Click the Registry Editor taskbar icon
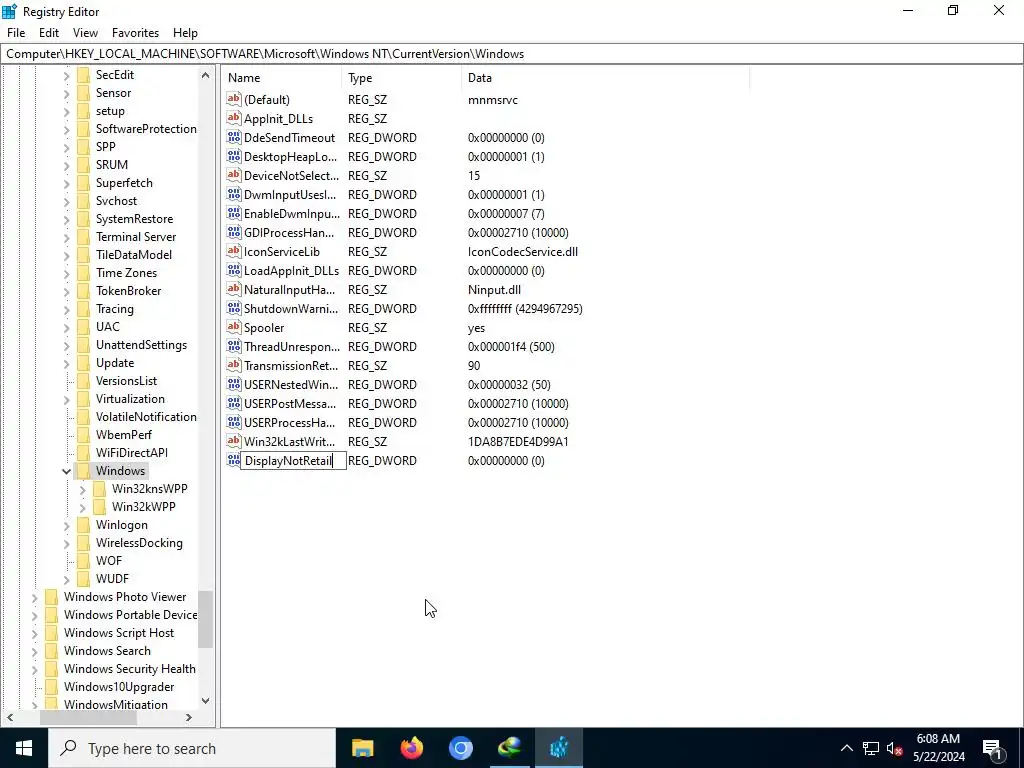This screenshot has width=1024, height=768. click(558, 748)
